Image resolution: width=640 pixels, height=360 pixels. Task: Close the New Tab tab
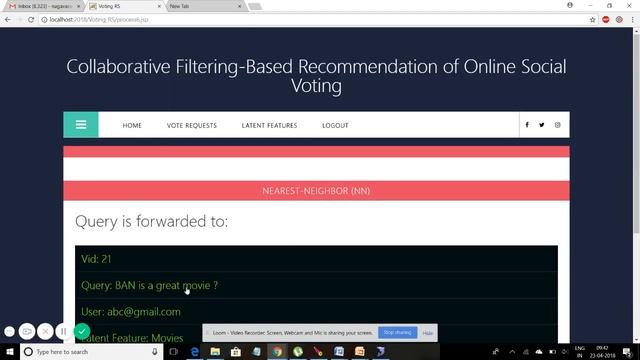(x=240, y=6)
